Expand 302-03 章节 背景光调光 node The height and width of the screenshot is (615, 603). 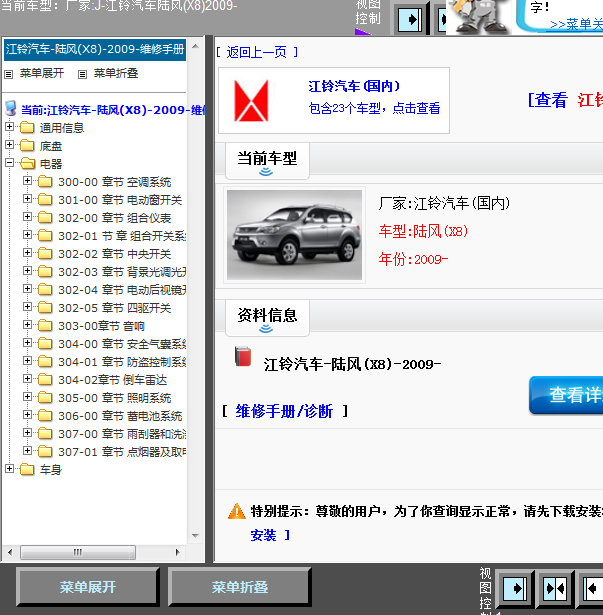point(27,271)
